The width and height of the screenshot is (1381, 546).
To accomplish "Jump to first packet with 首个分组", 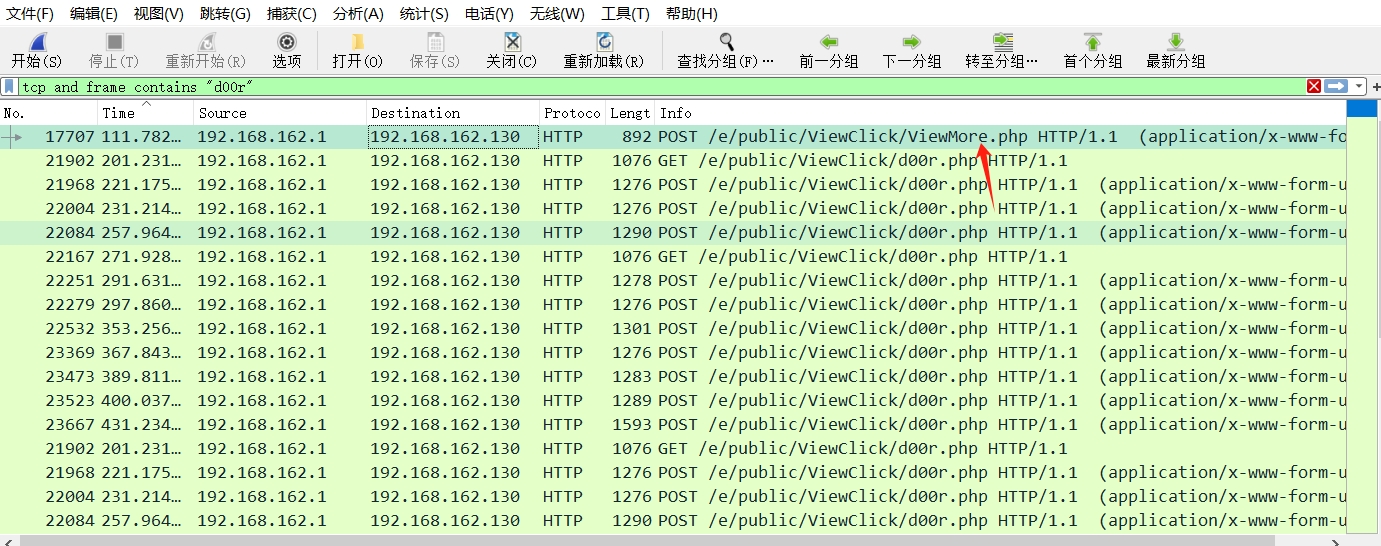I will [1093, 42].
